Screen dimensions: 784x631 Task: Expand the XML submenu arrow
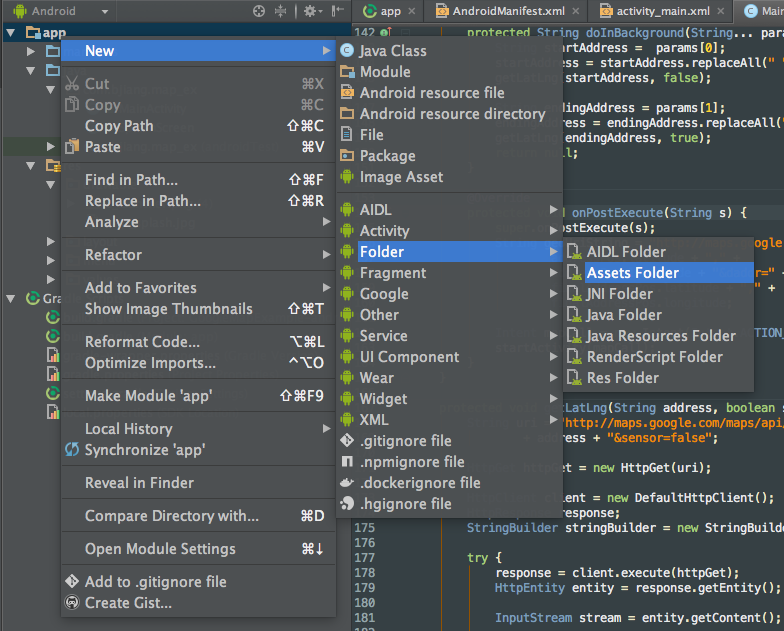[553, 420]
